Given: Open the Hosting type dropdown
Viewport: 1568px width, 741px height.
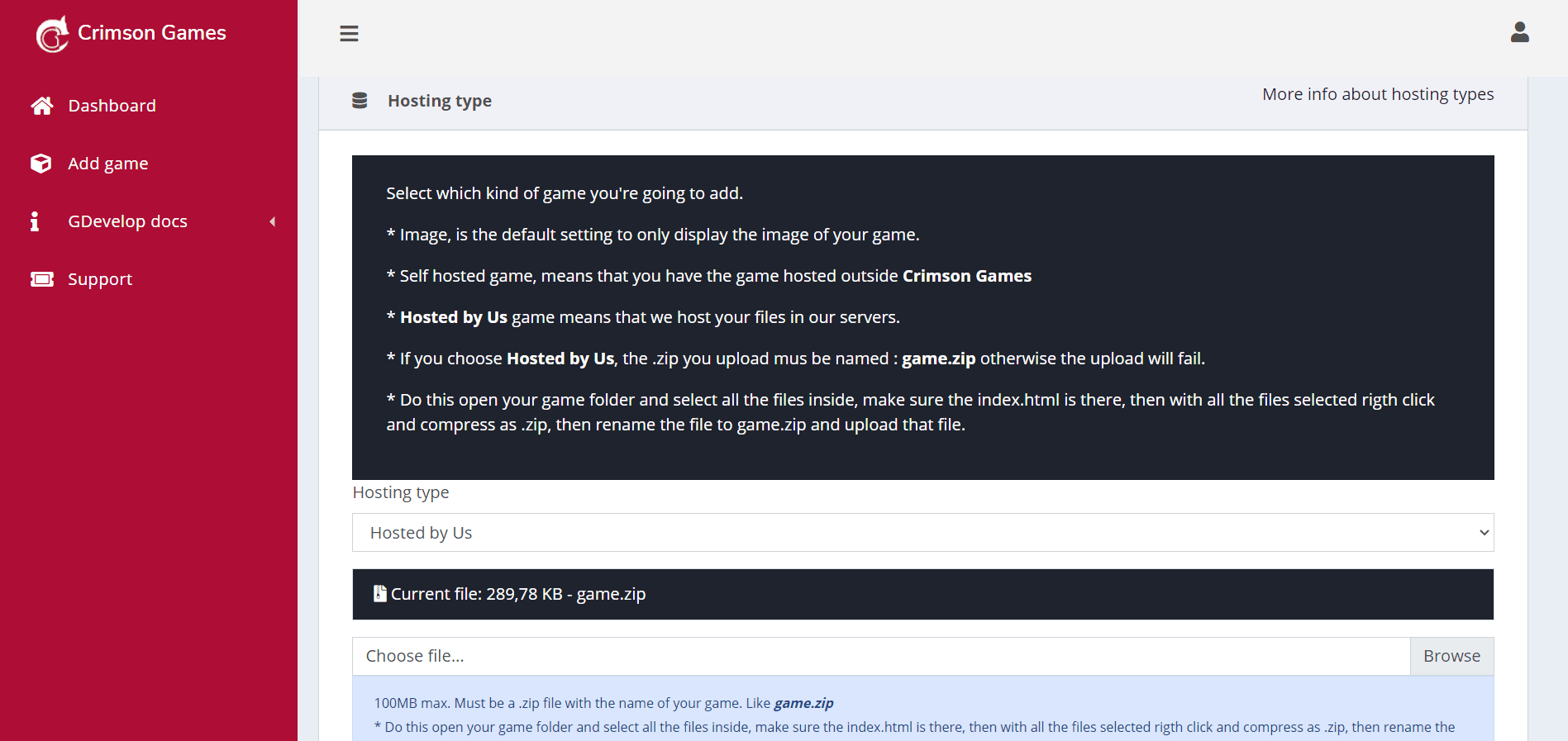Looking at the screenshot, I should (x=922, y=533).
